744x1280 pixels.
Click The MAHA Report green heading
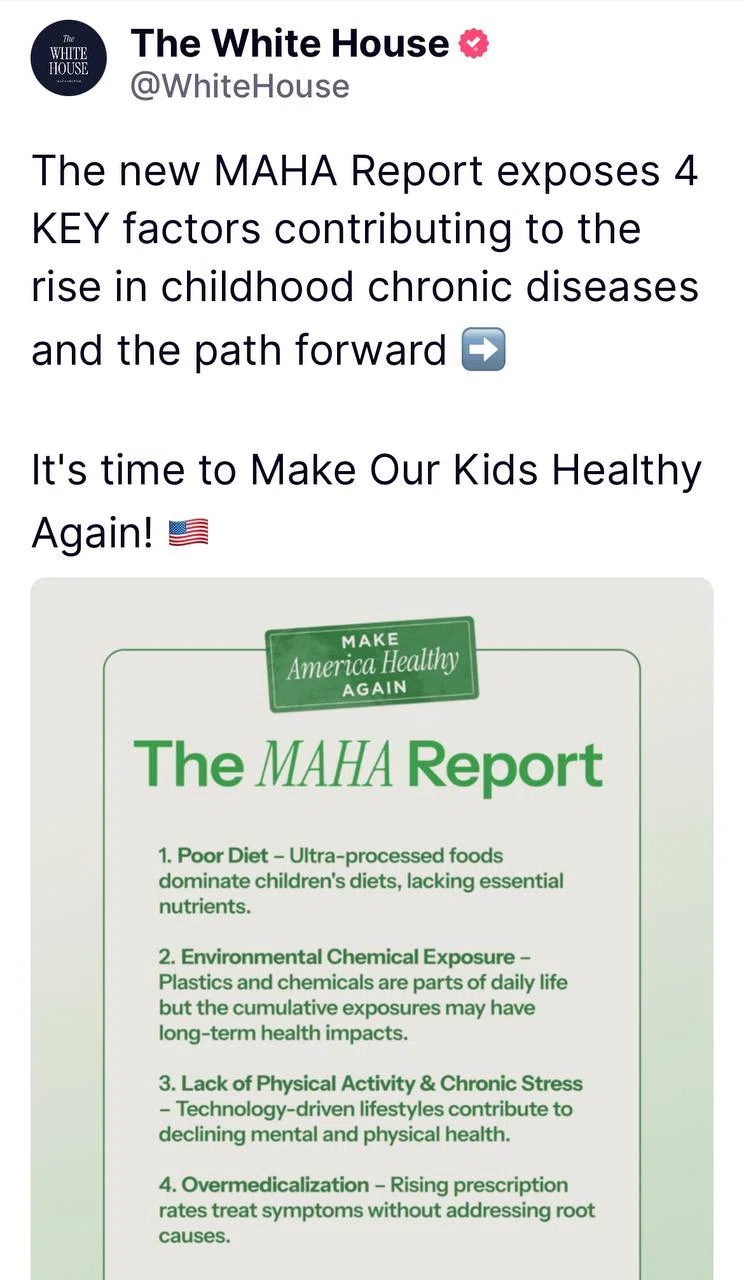click(368, 765)
